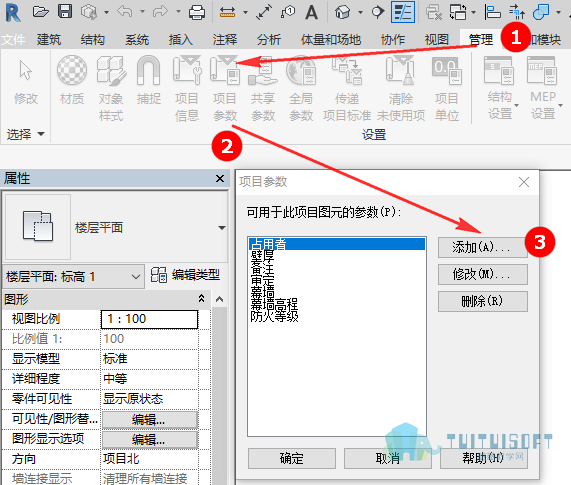Switch to the 注释 ribbon tab

coord(225,39)
